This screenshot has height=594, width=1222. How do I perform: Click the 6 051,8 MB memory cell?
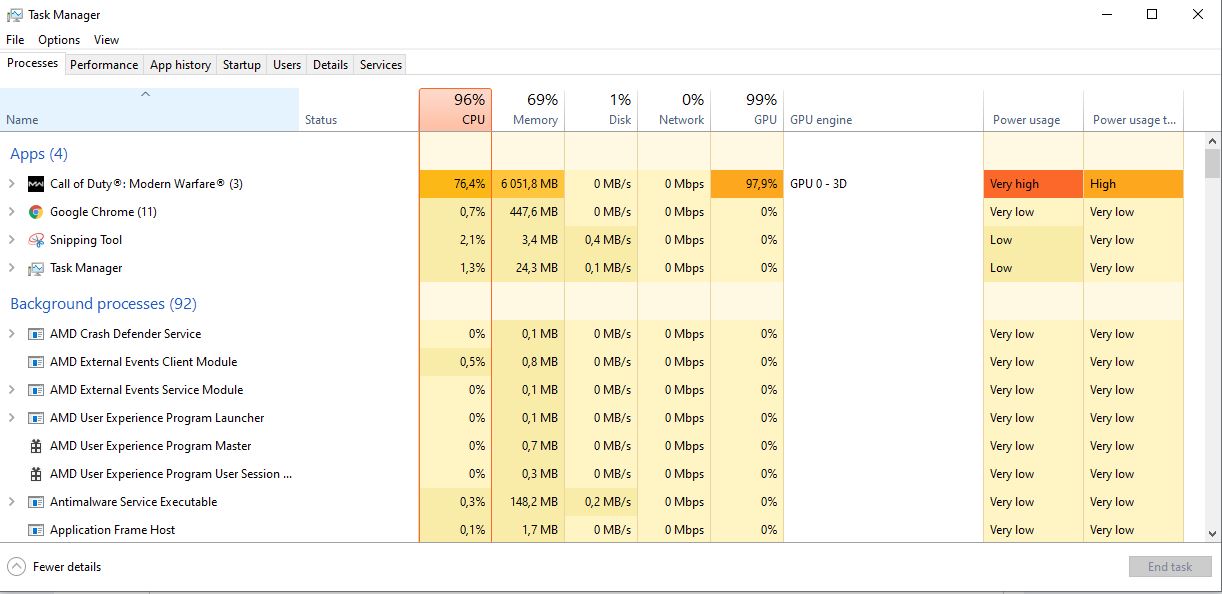[x=528, y=184]
